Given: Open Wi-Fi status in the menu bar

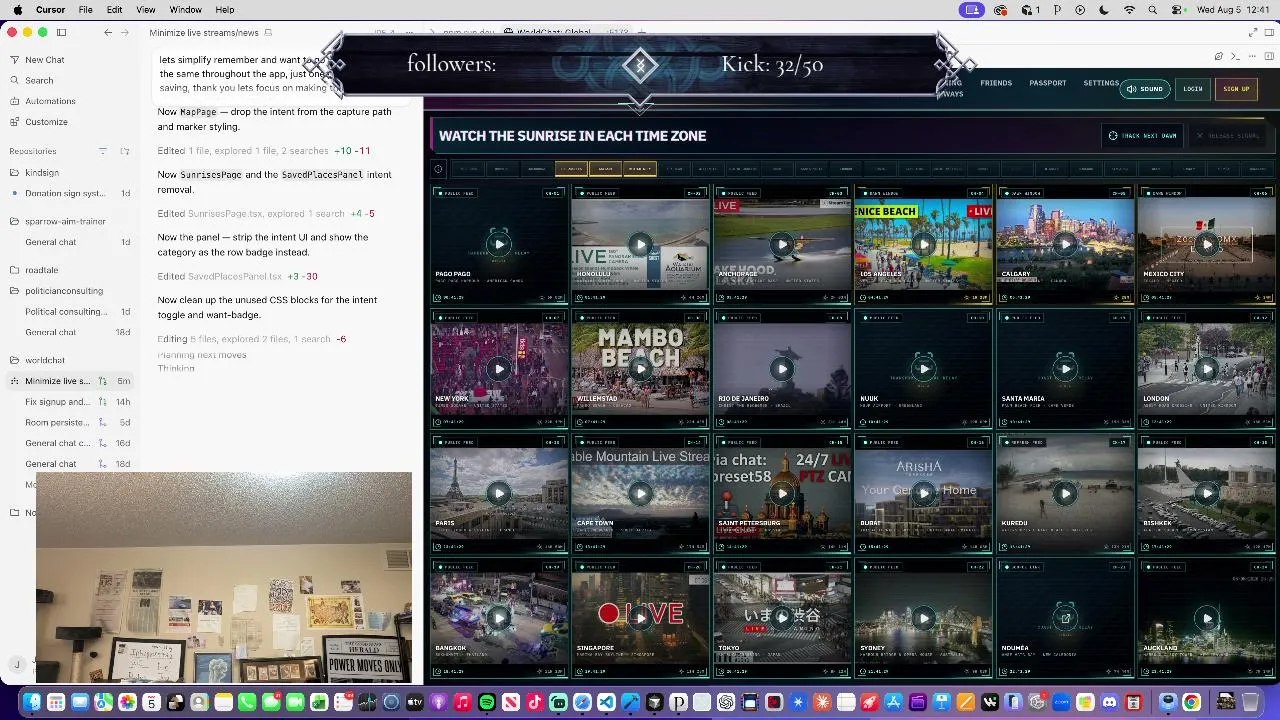Looking at the screenshot, I should 1129,10.
